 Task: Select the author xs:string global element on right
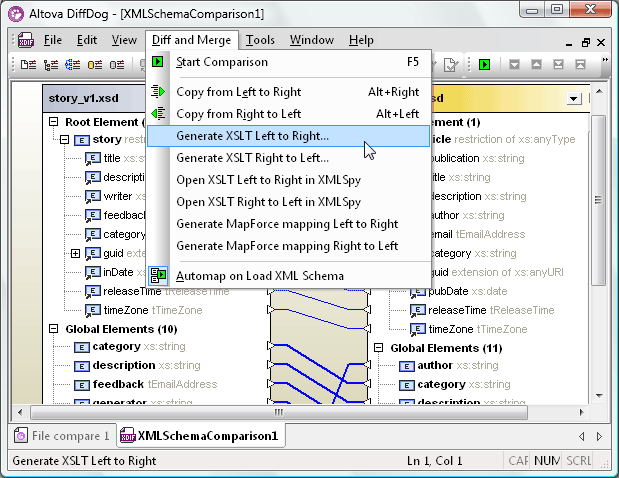click(x=449, y=366)
